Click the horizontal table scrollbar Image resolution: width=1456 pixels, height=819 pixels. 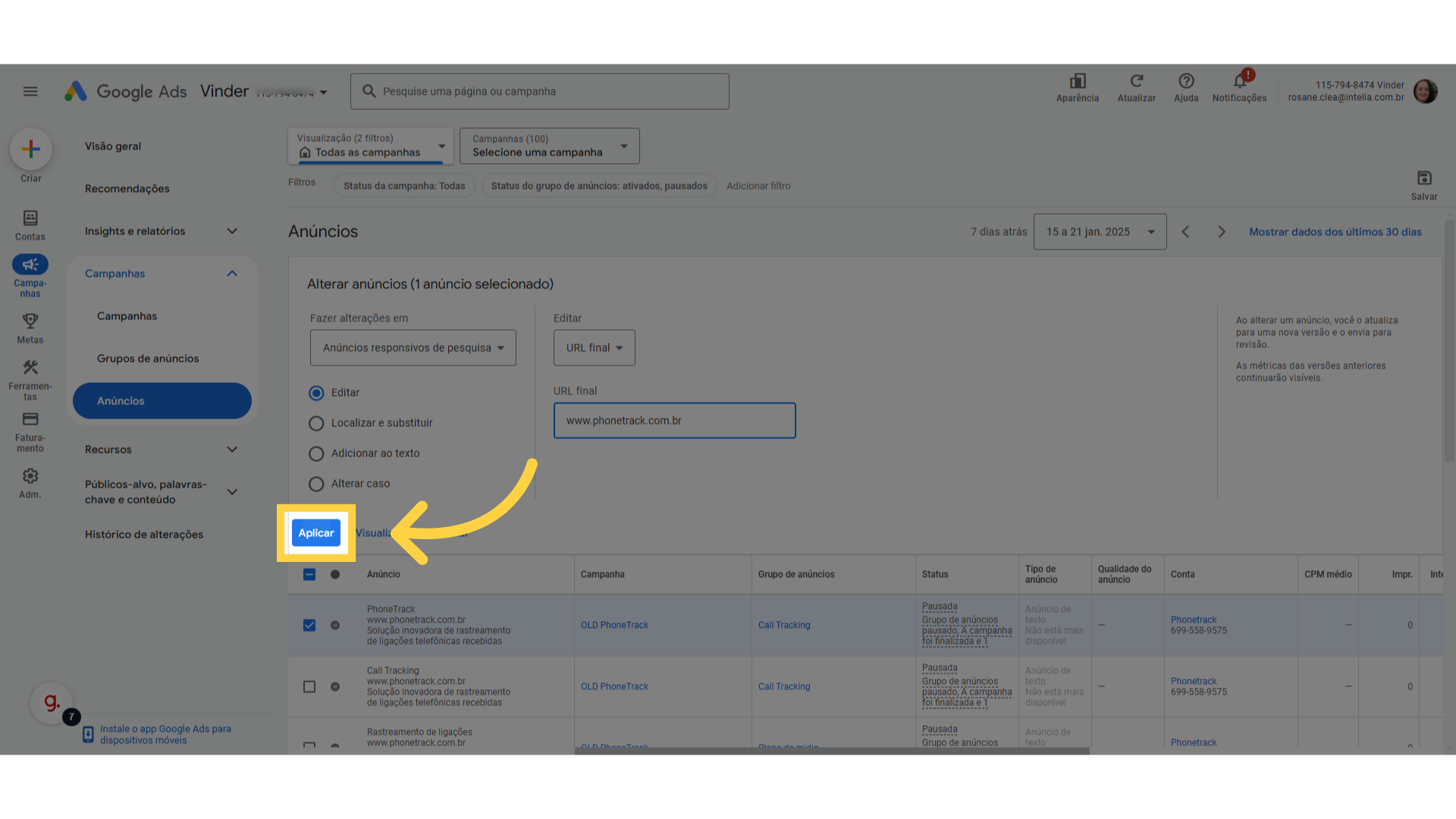click(832, 751)
